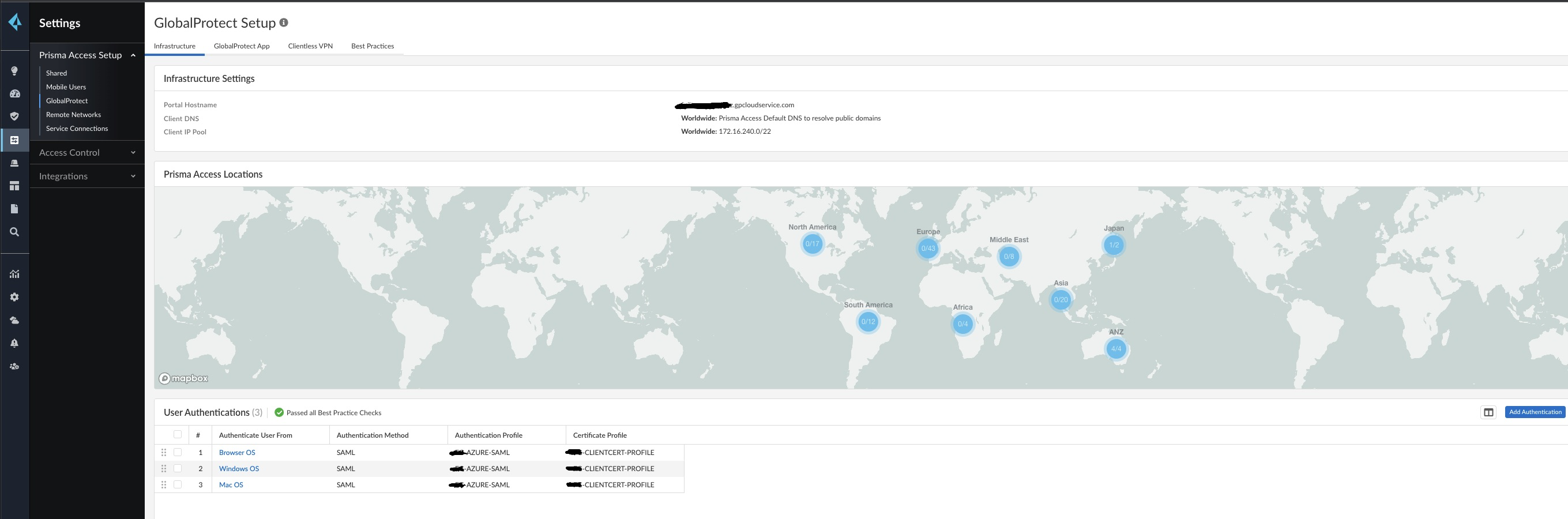1568x519 pixels.
Task: Click the notifications bell icon
Action: coord(14,343)
